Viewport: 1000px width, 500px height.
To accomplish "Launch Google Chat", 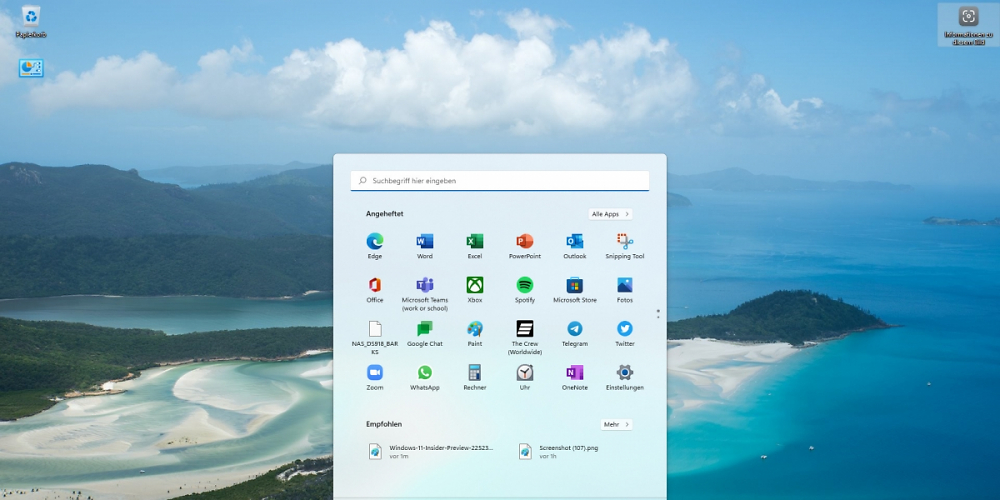I will pyautogui.click(x=425, y=334).
